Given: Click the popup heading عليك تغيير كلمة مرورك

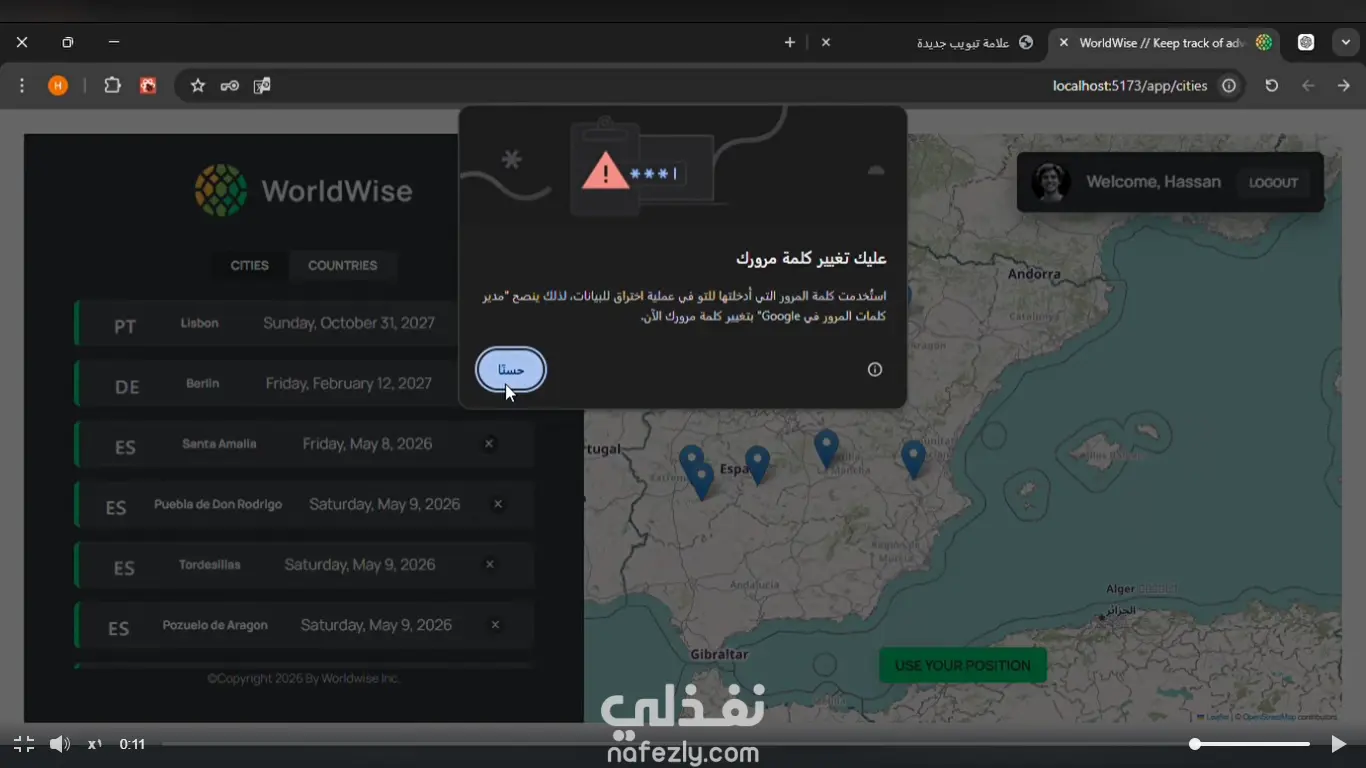Looking at the screenshot, I should pos(811,259).
